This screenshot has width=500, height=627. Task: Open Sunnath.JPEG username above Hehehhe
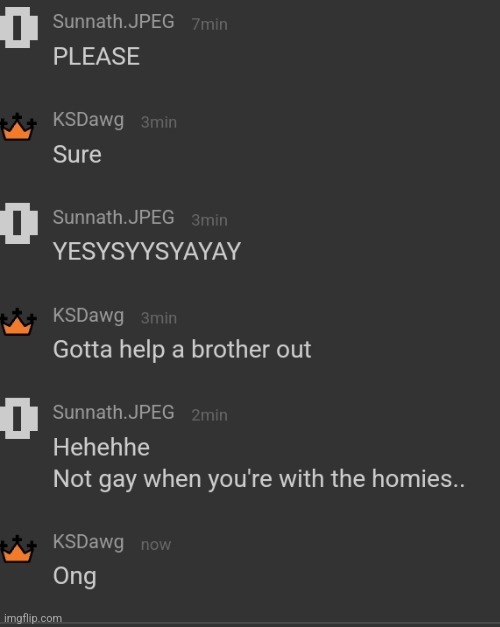pos(114,412)
